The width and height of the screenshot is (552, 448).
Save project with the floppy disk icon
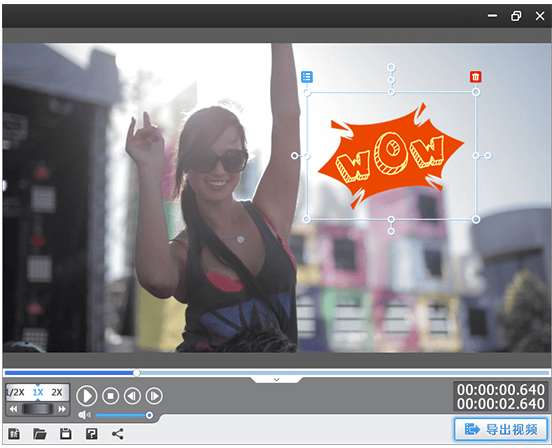[x=65, y=434]
